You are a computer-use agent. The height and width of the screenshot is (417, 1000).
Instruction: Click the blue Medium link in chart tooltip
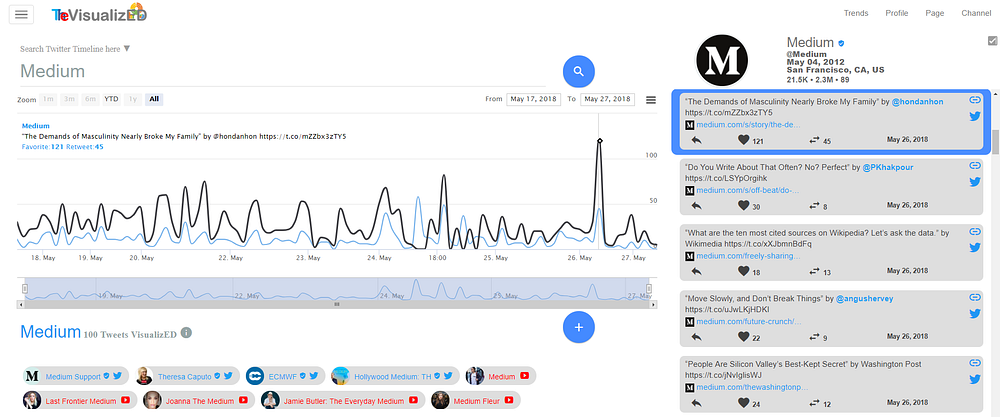pos(35,126)
